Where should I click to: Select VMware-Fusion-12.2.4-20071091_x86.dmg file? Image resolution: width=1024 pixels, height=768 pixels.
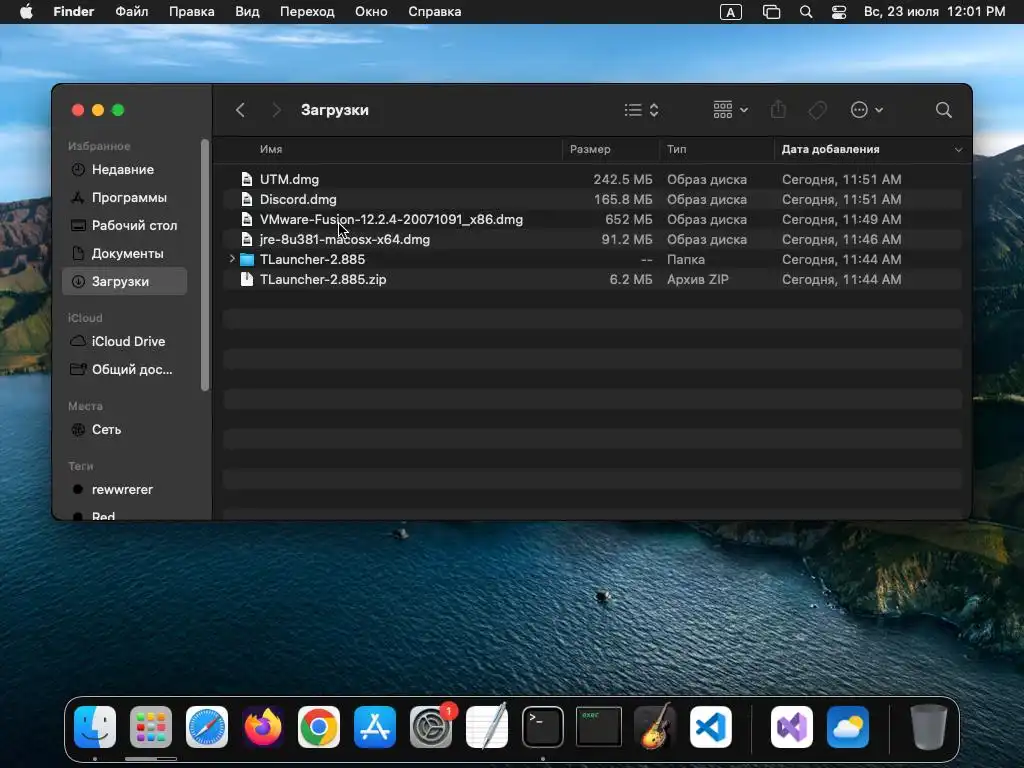391,219
